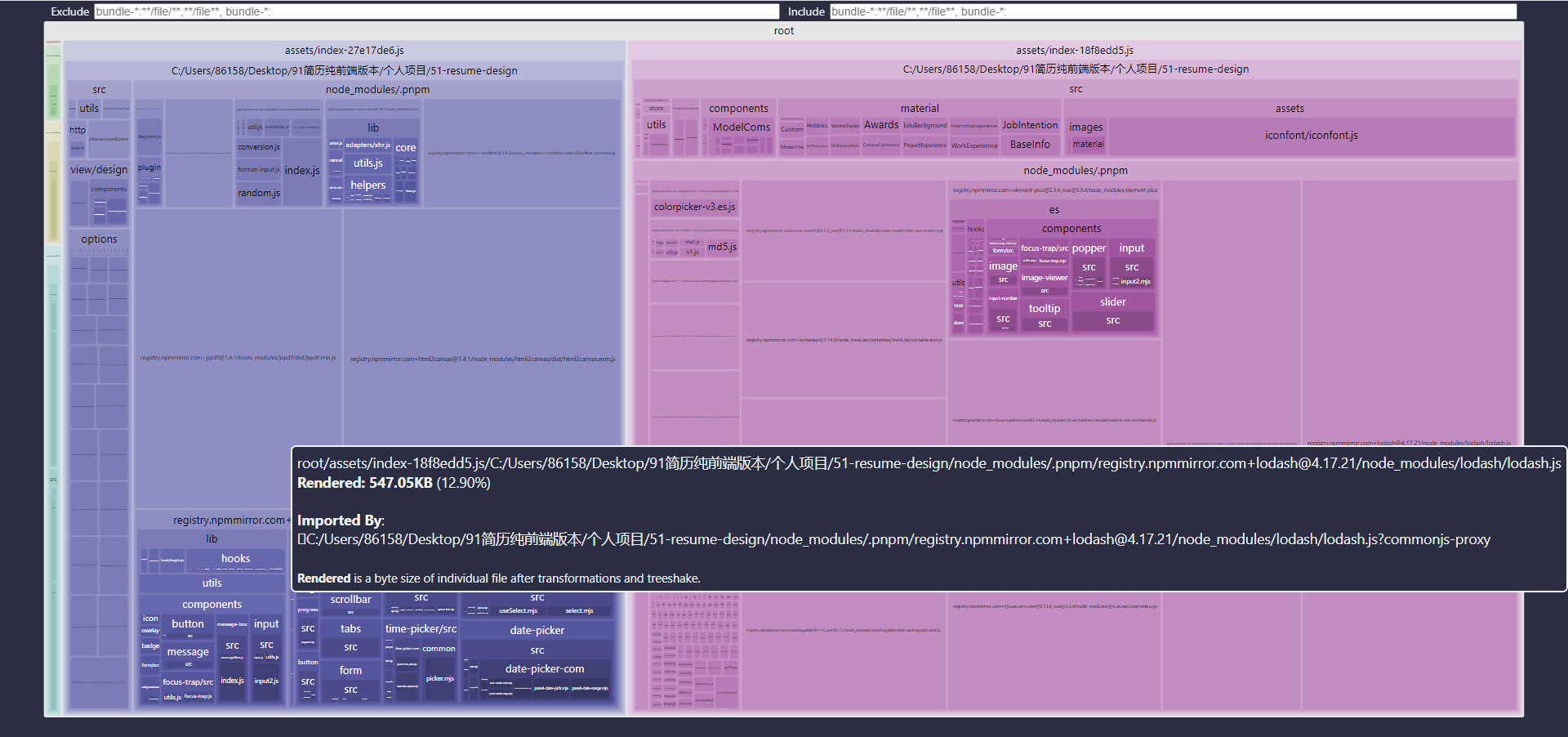Select the helpers node
1568x737 pixels.
point(368,185)
